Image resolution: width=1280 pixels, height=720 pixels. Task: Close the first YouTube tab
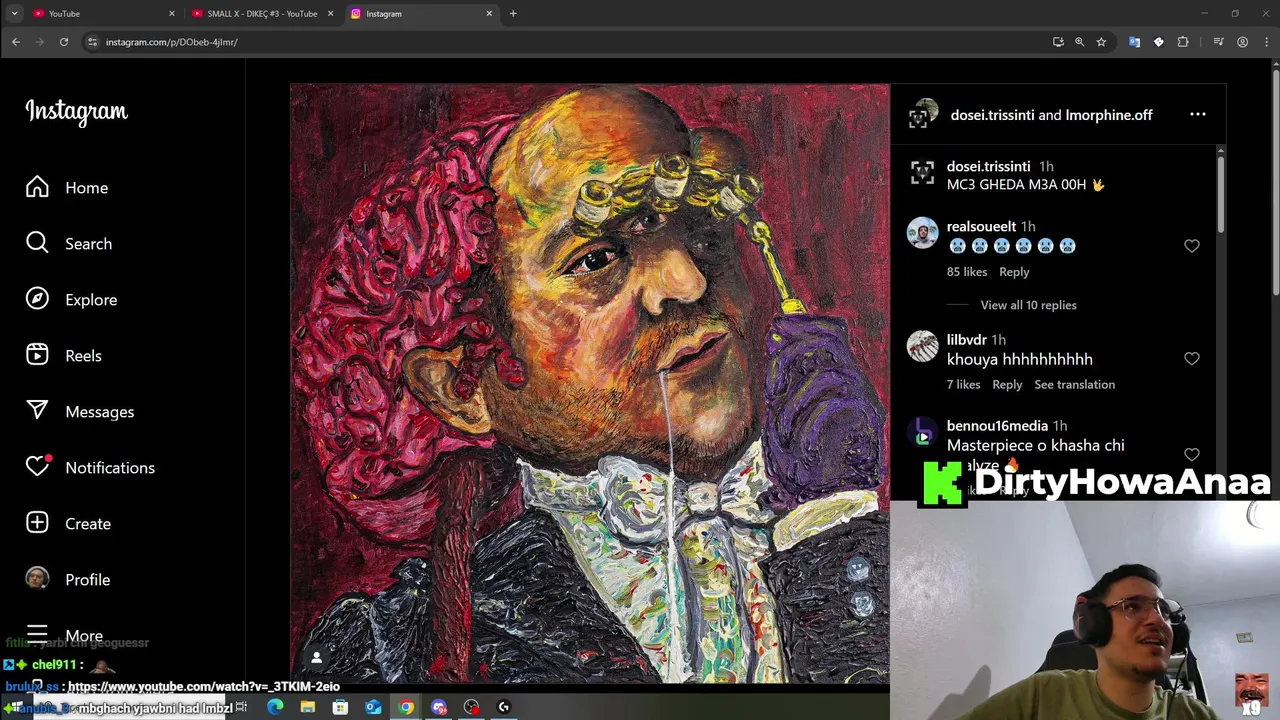[171, 14]
